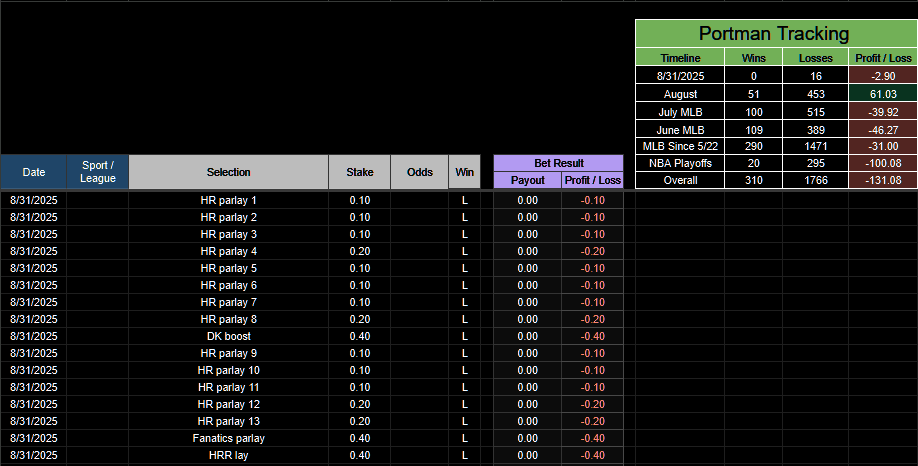Select the August losses value 453

(816, 94)
